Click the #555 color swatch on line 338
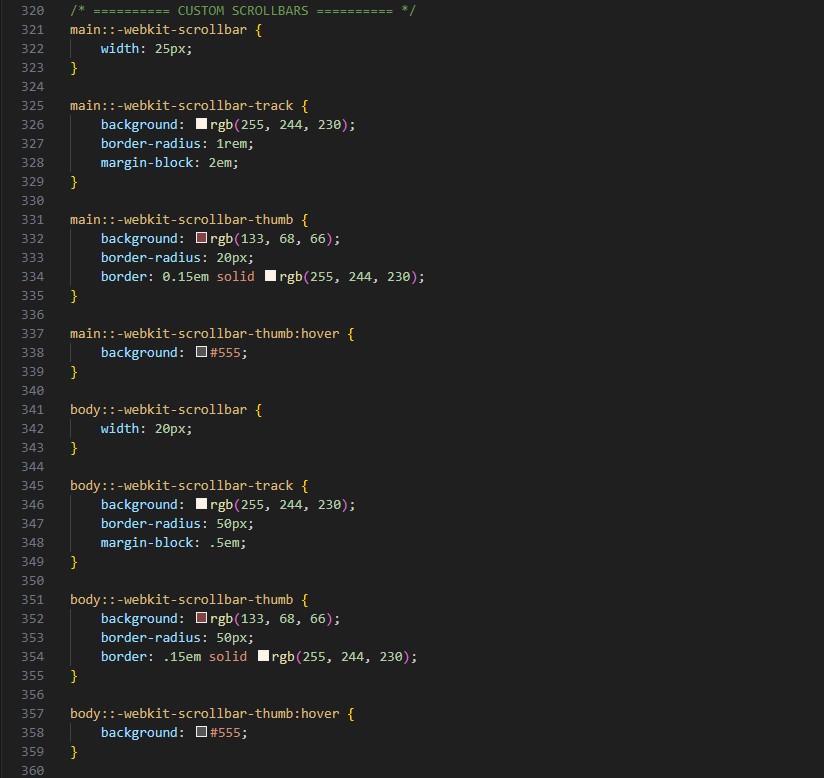 click(x=201, y=352)
